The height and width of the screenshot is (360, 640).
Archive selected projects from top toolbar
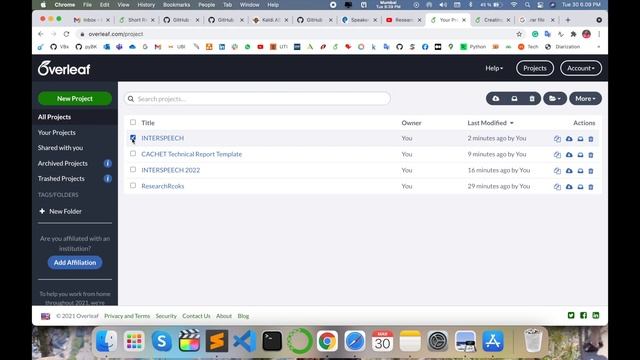(x=514, y=98)
